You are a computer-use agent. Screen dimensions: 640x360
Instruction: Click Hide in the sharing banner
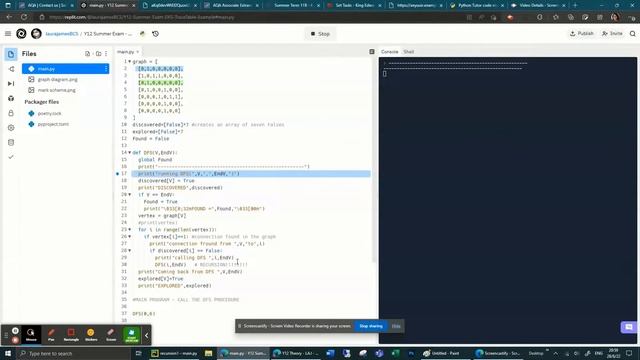(x=396, y=326)
